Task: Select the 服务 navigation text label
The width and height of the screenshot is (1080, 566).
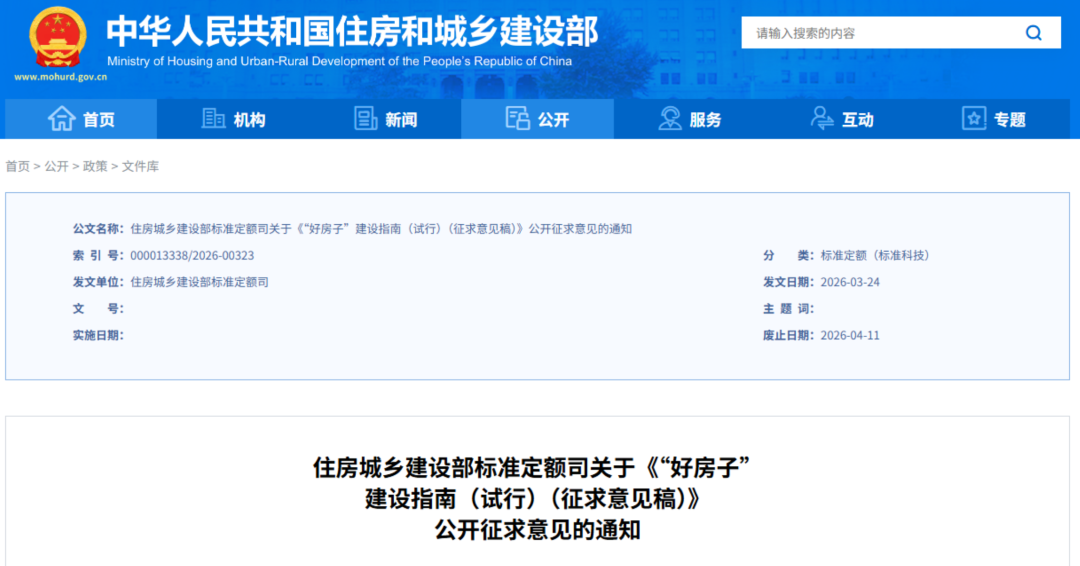Action: (x=705, y=120)
